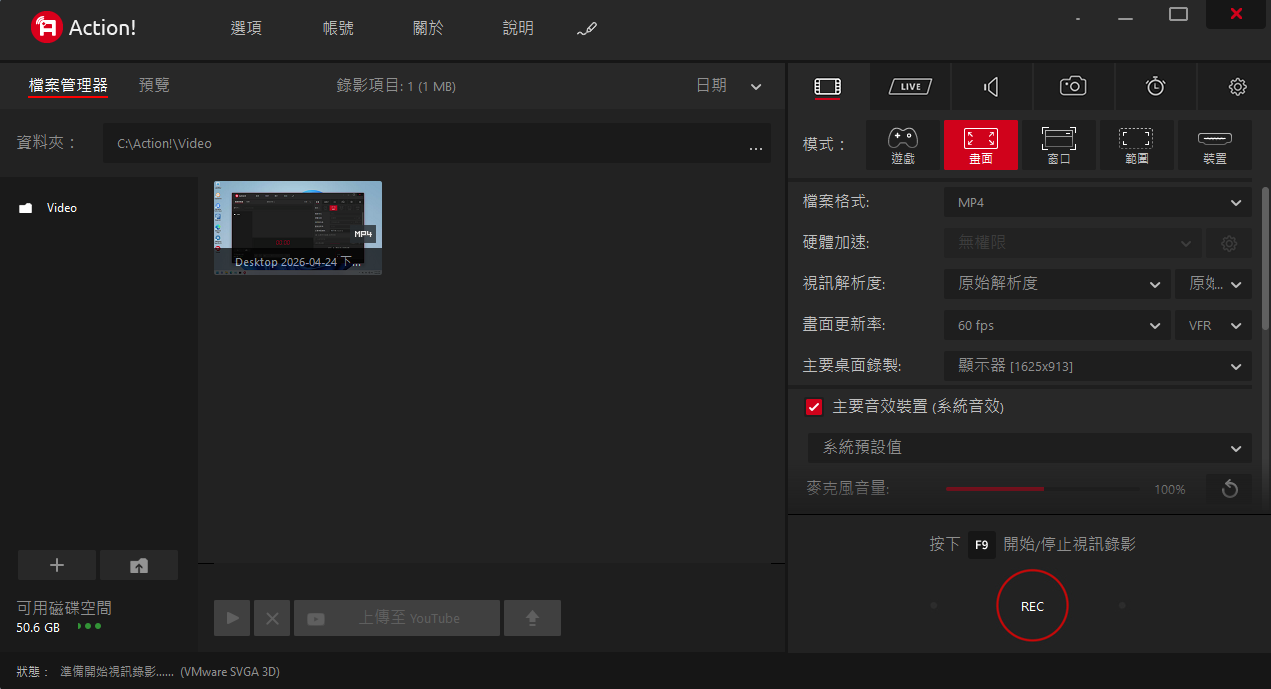The width and height of the screenshot is (1271, 689).
Task: Expand the MP4 file format dropdown
Action: [1097, 202]
